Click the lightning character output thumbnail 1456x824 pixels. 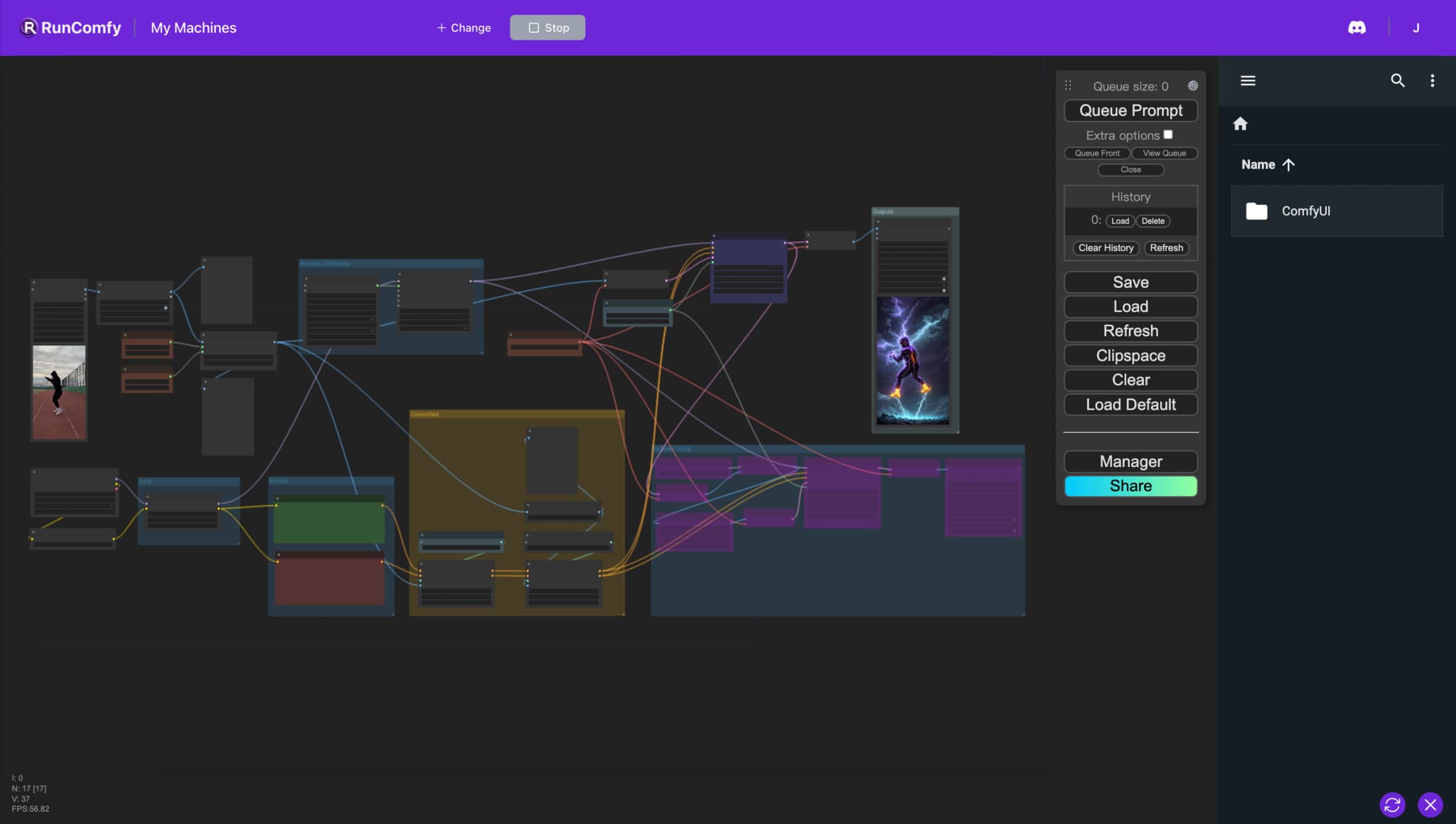pyautogui.click(x=914, y=359)
